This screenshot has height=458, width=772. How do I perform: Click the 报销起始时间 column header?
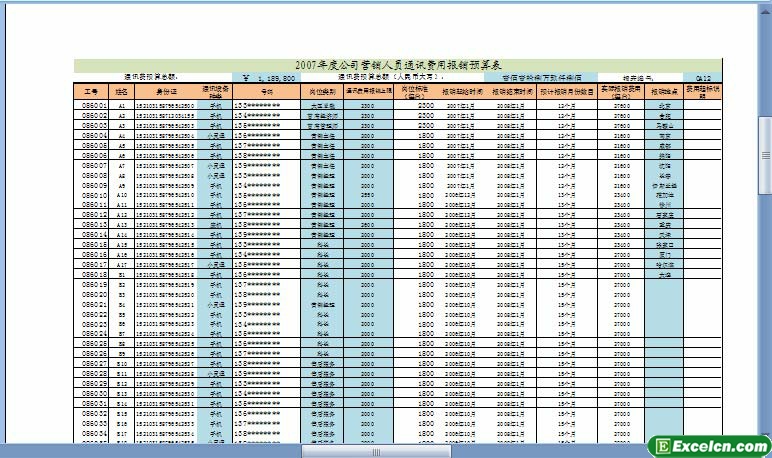462,92
